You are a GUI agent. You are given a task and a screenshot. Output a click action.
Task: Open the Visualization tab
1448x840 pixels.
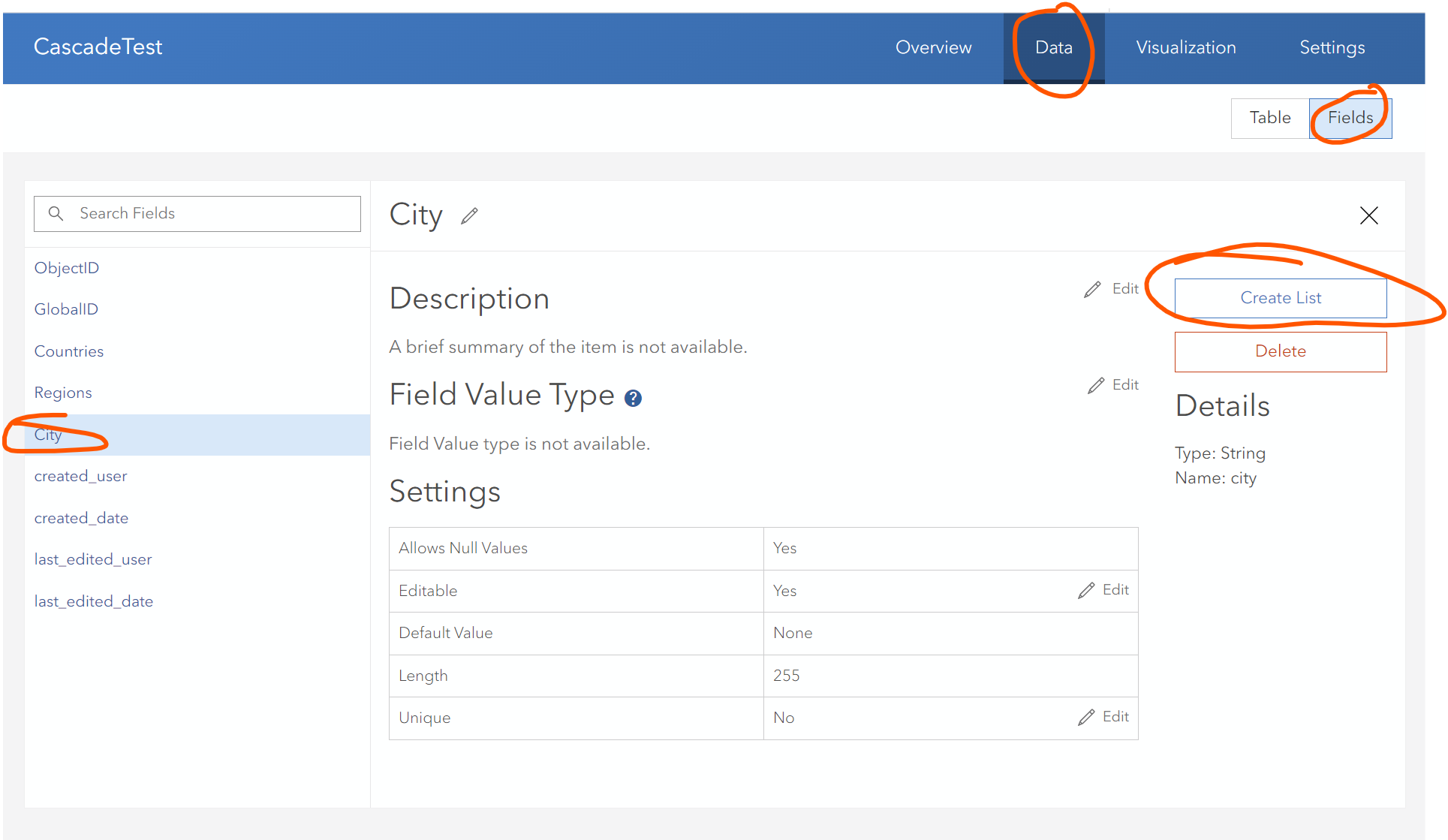click(x=1186, y=47)
